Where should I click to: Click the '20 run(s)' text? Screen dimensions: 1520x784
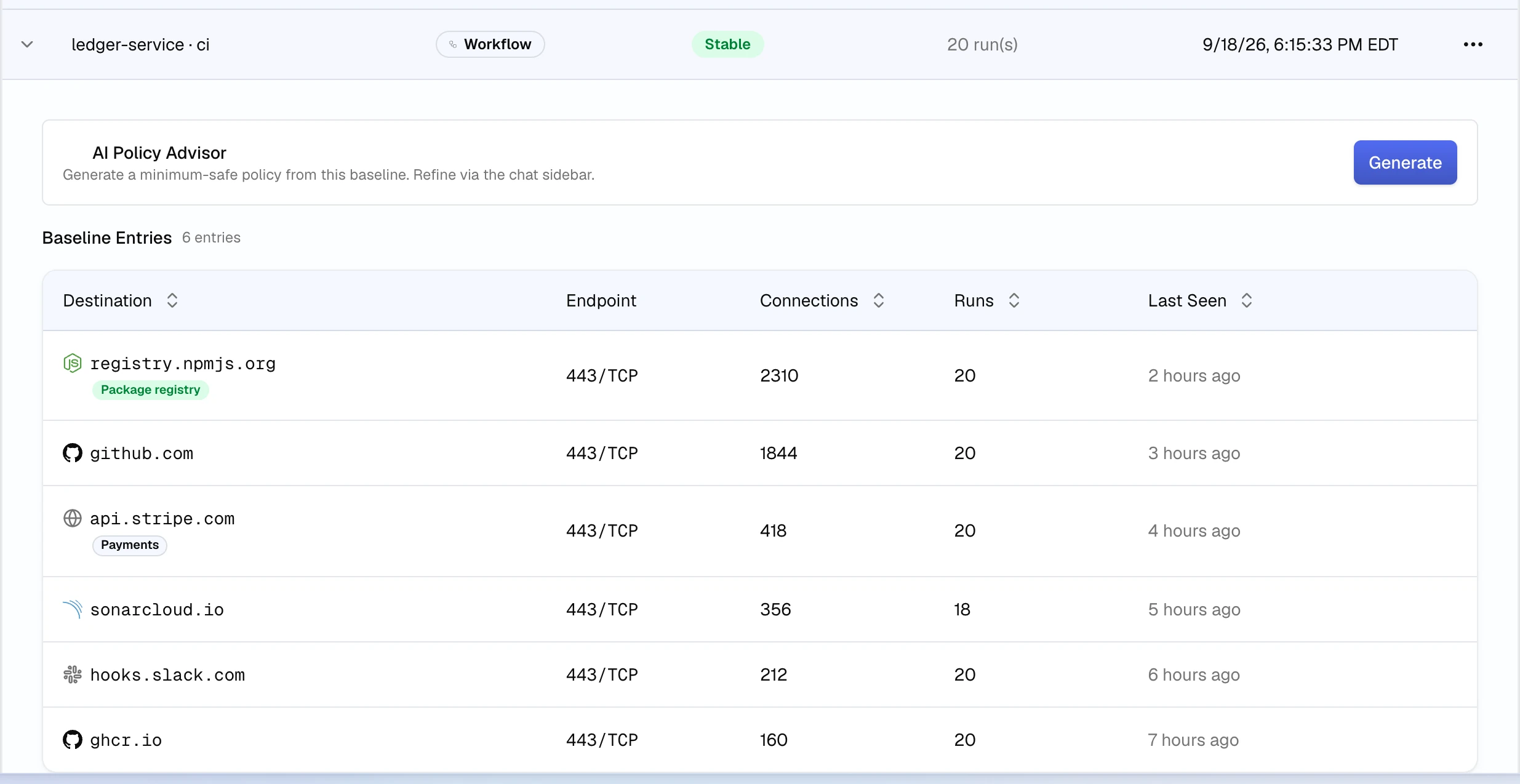click(x=982, y=44)
